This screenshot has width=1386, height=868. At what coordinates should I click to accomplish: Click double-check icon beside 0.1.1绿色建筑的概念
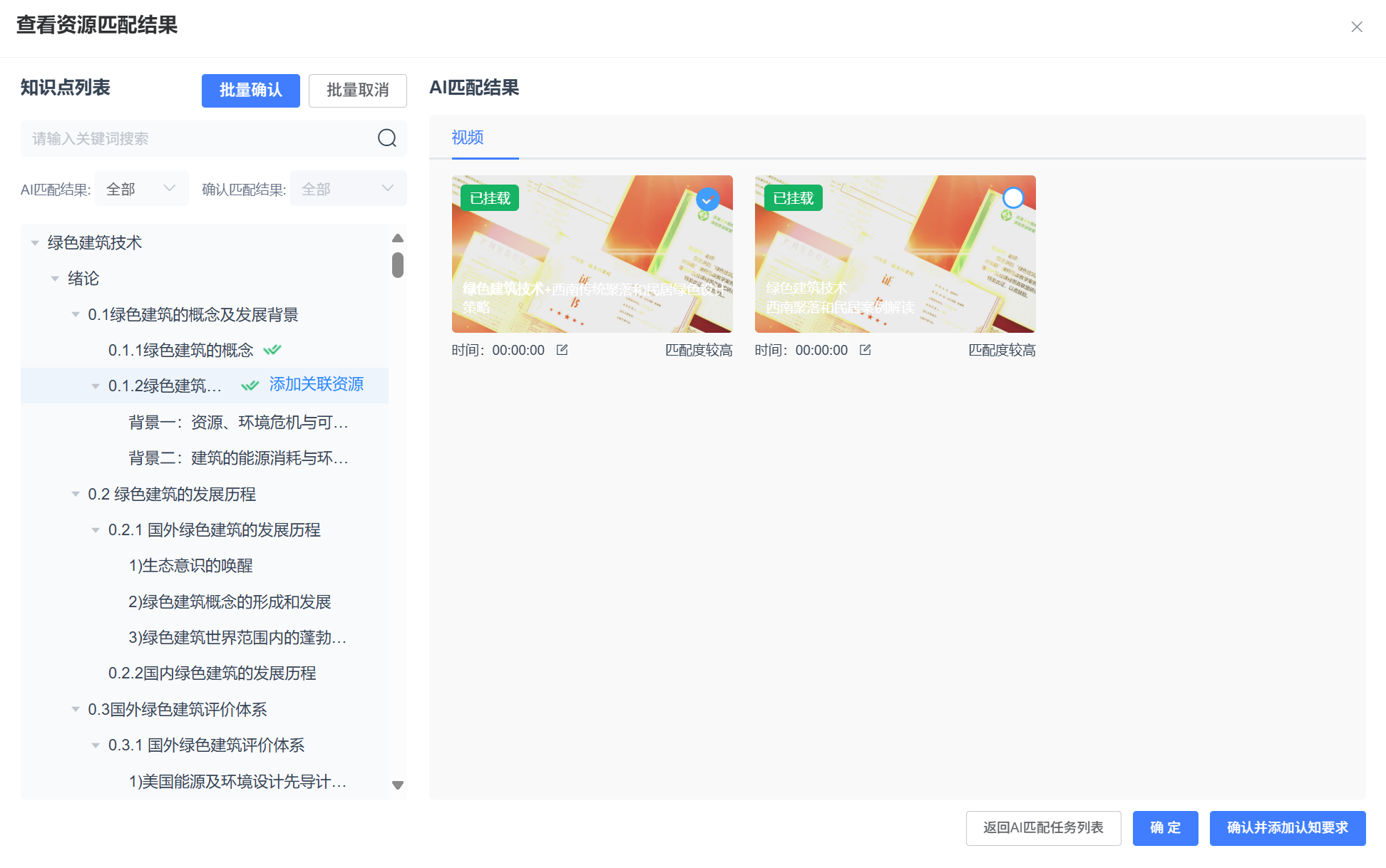click(272, 350)
